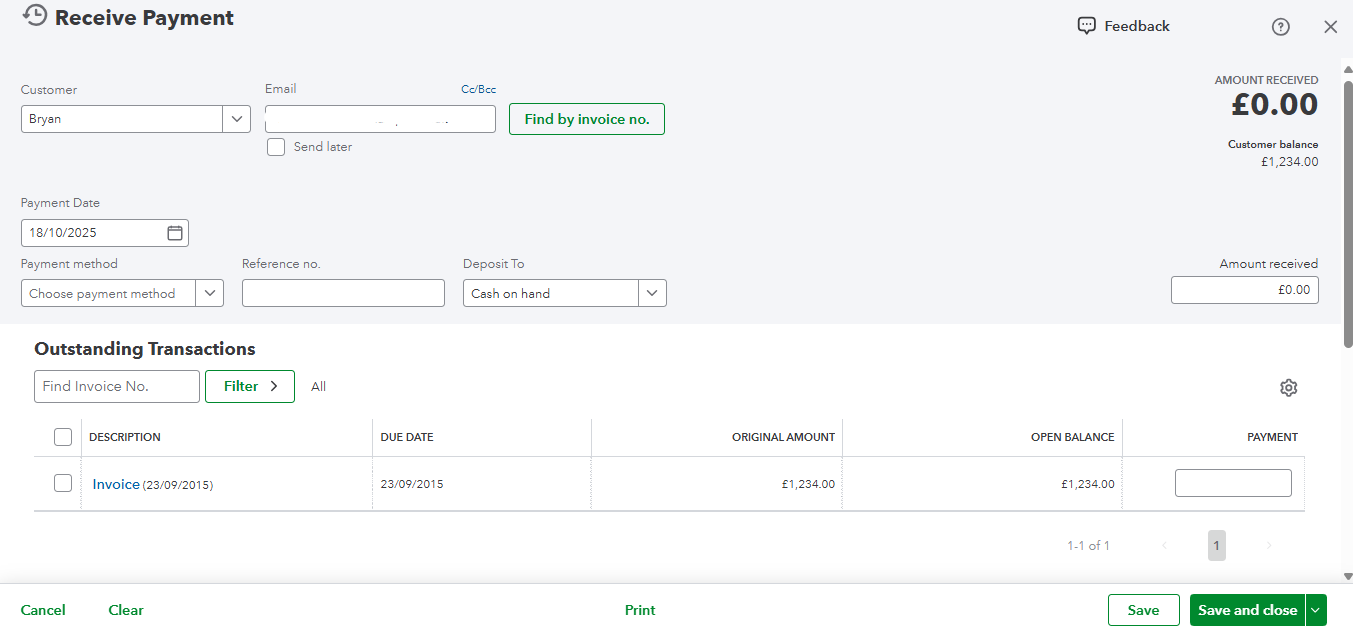Open the Save and close arrow menu
Viewport: 1353px width, 633px height.
click(1316, 610)
